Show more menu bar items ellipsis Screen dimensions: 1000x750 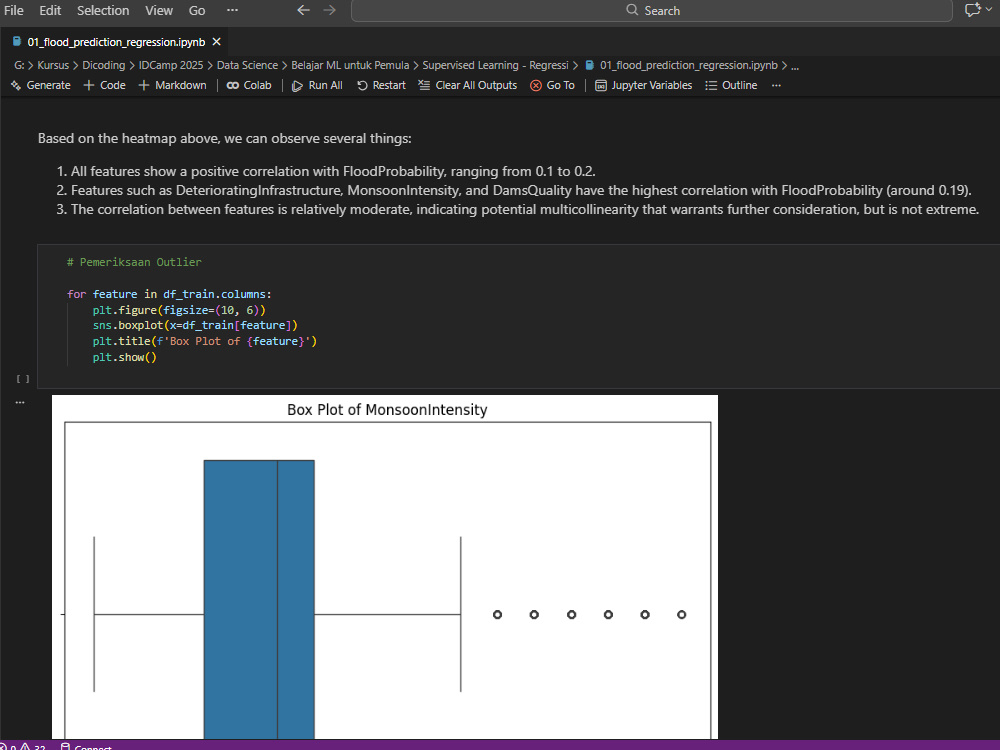(x=232, y=10)
